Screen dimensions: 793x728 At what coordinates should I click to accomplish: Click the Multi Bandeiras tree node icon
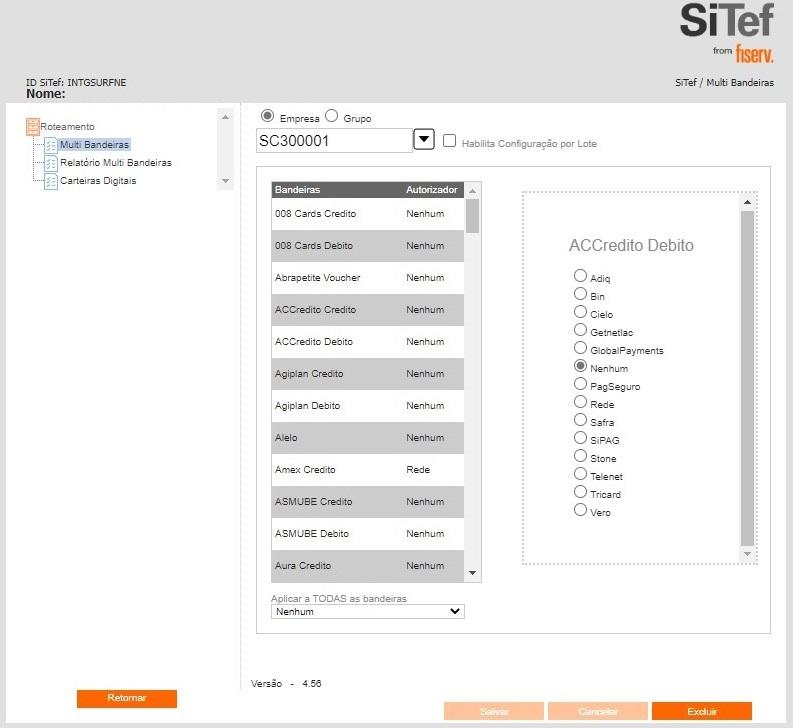pyautogui.click(x=51, y=145)
